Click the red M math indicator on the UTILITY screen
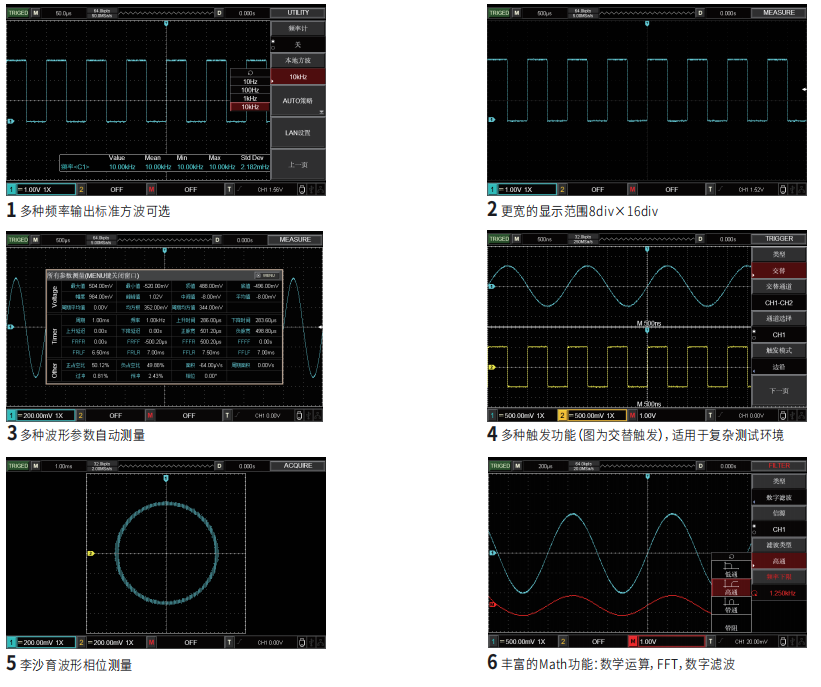This screenshot has height=687, width=821. pyautogui.click(x=151, y=190)
